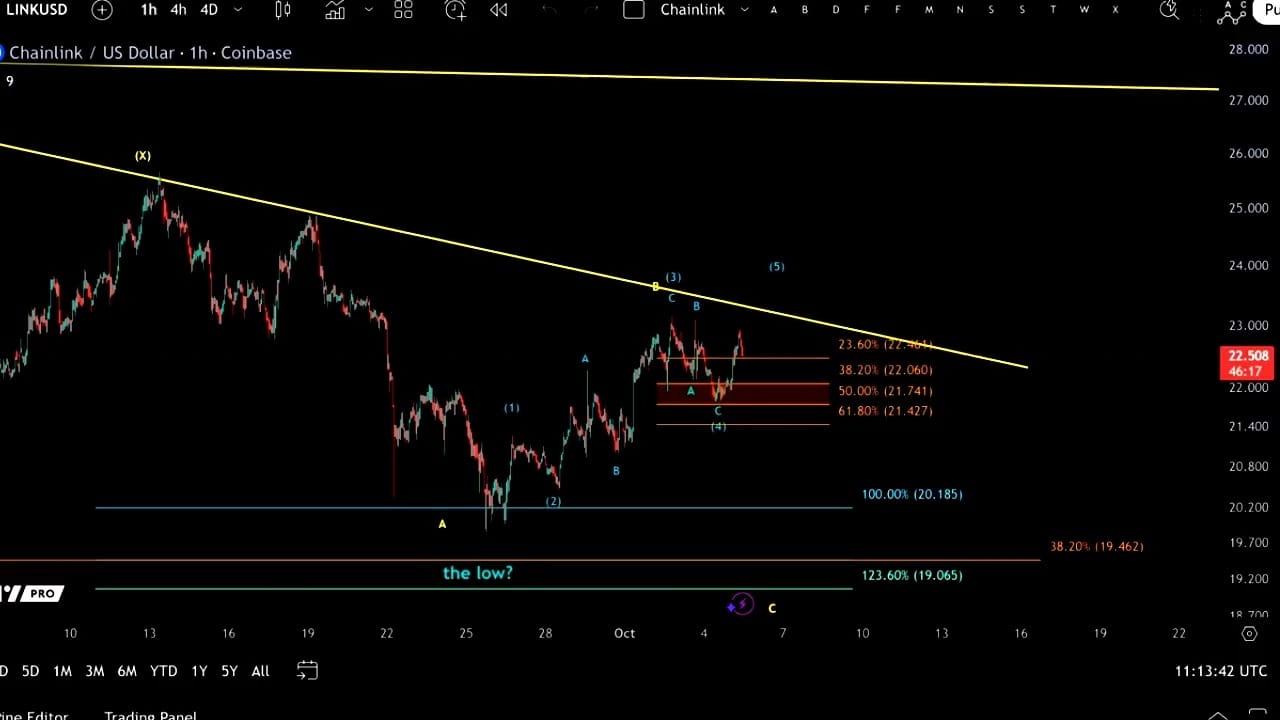Click the 27.000 price axis level
The height and width of the screenshot is (720, 1280).
click(1248, 101)
